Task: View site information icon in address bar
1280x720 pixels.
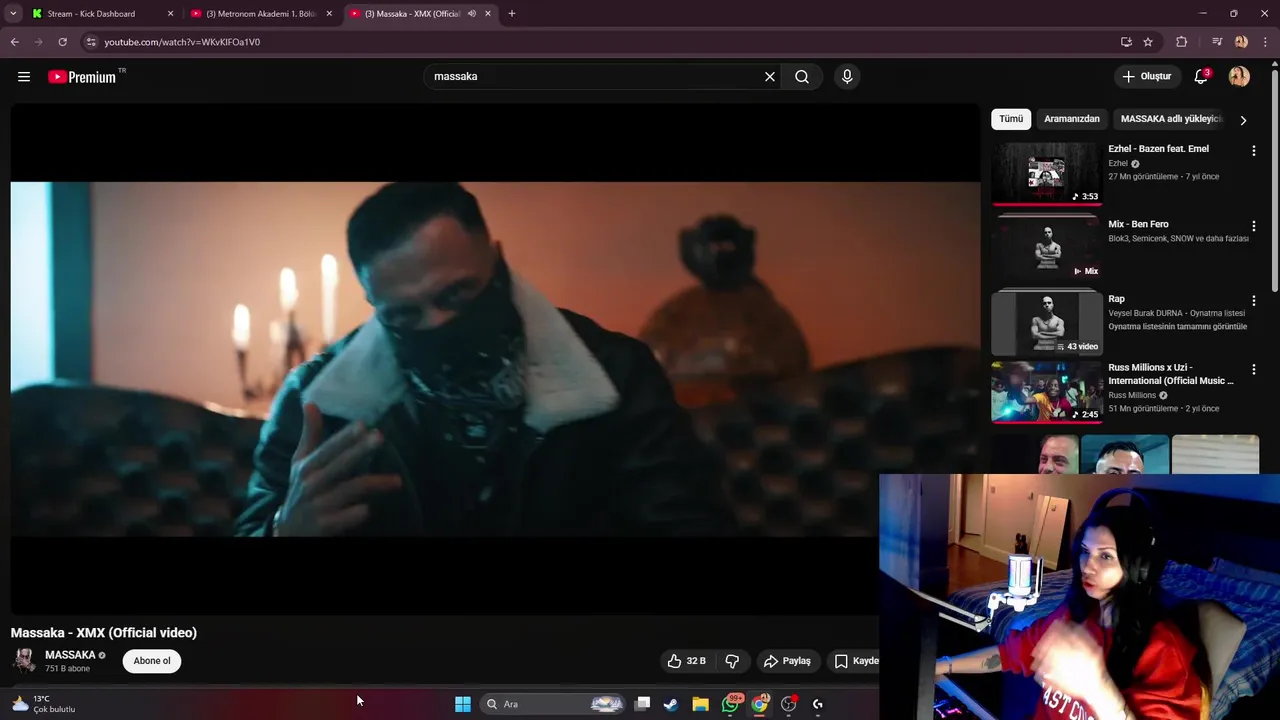Action: click(x=91, y=42)
